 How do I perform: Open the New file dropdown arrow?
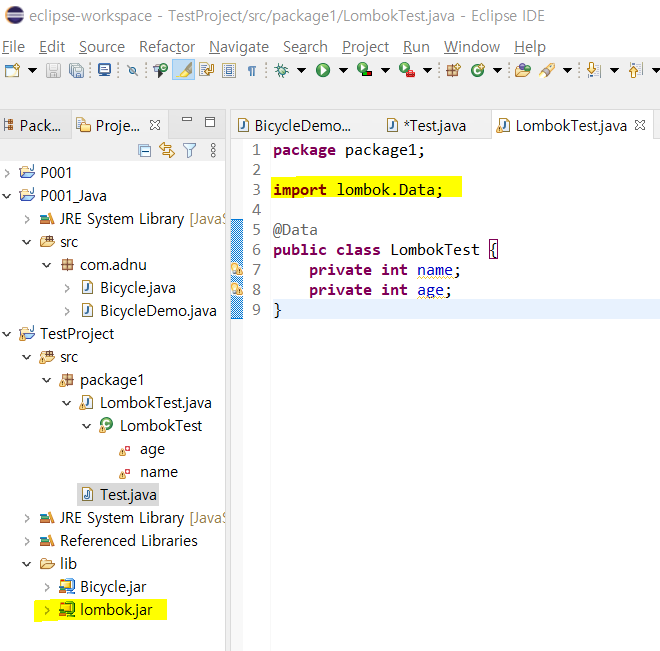[32, 70]
